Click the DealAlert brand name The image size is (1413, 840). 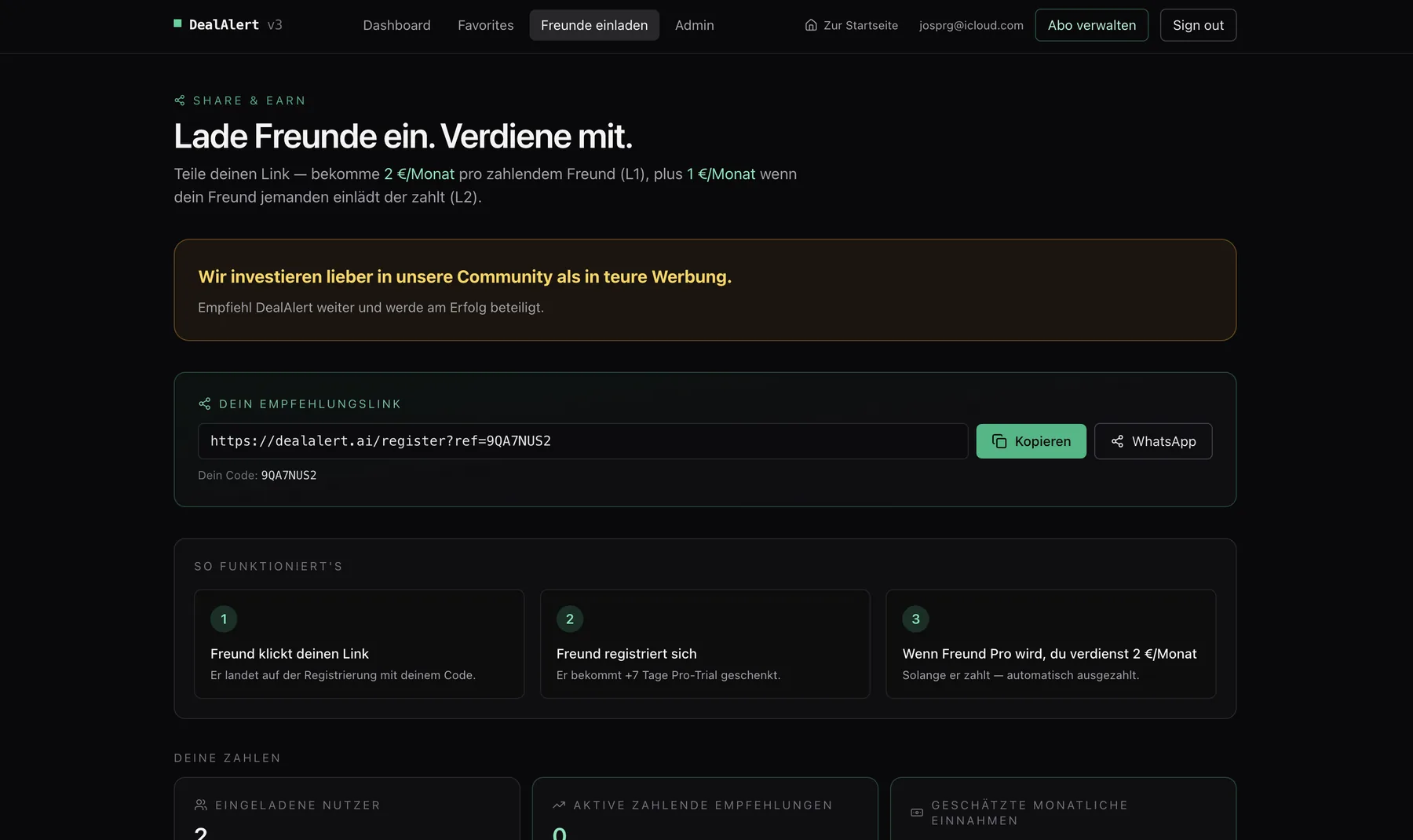pos(224,24)
